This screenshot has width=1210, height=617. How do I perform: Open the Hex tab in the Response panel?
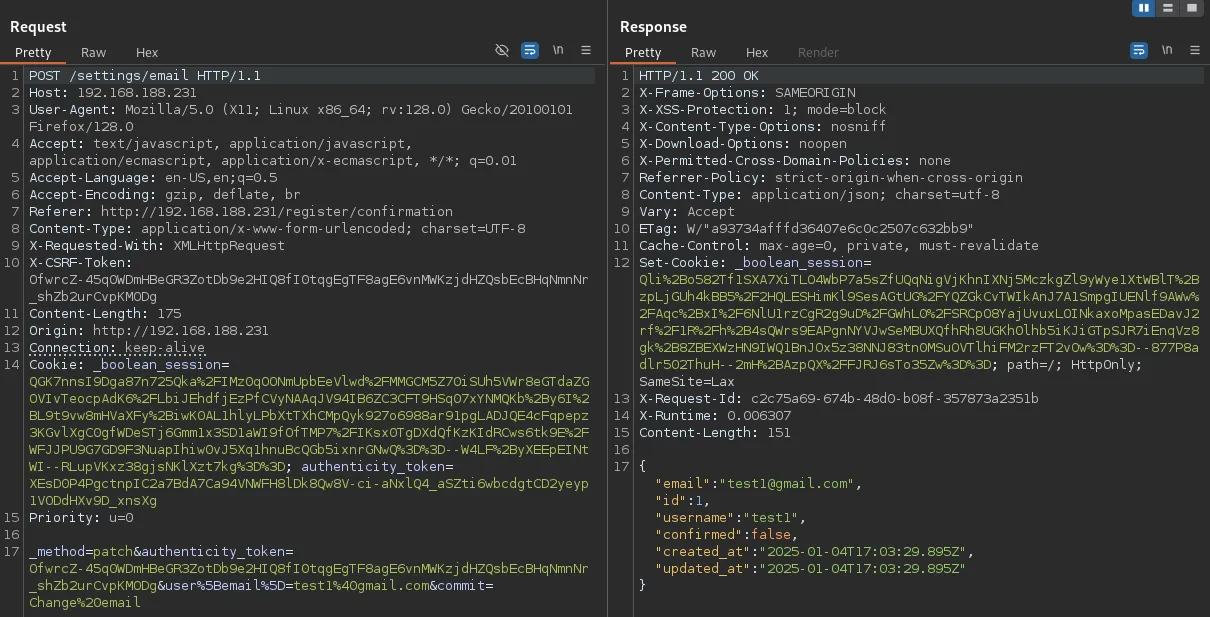757,52
